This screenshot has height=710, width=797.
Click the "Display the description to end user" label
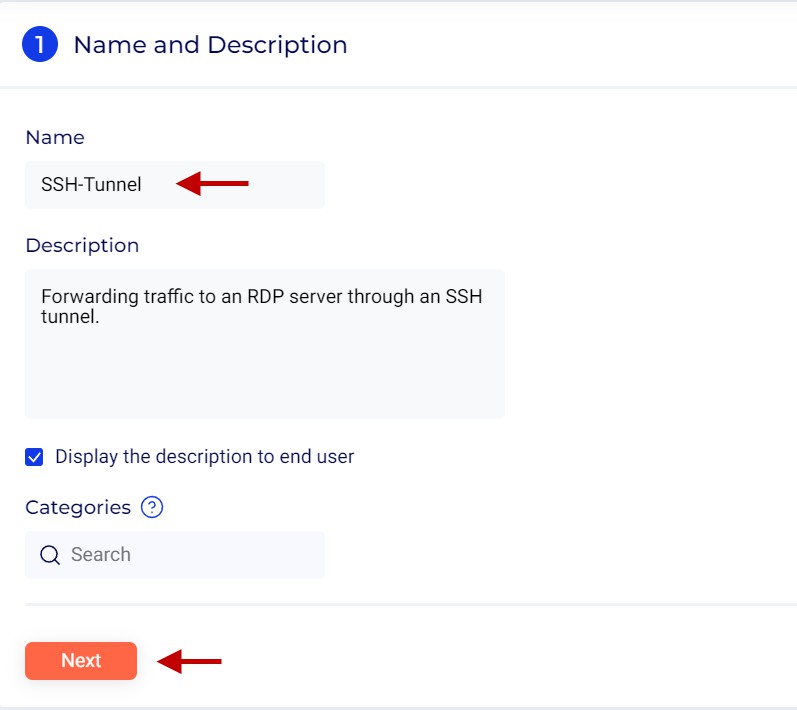point(204,457)
